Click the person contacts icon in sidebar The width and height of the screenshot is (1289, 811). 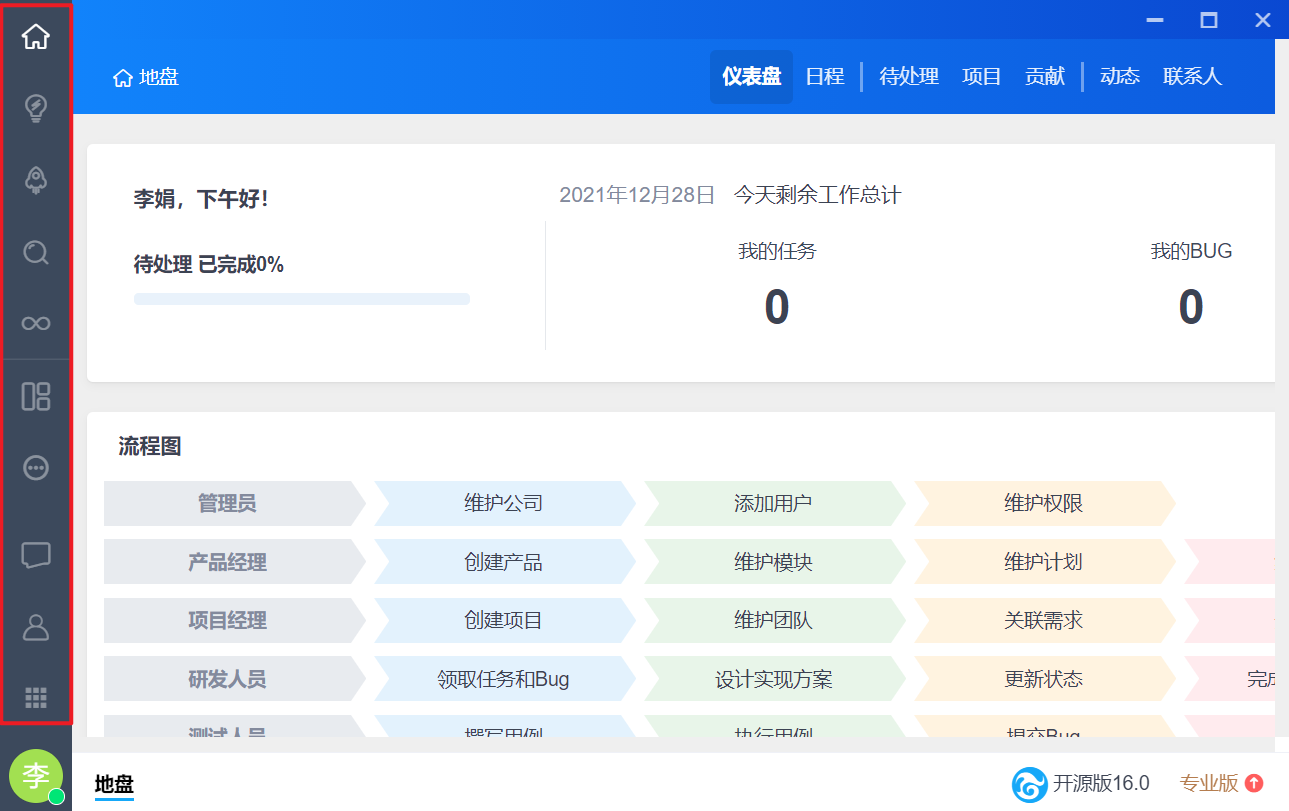36,627
